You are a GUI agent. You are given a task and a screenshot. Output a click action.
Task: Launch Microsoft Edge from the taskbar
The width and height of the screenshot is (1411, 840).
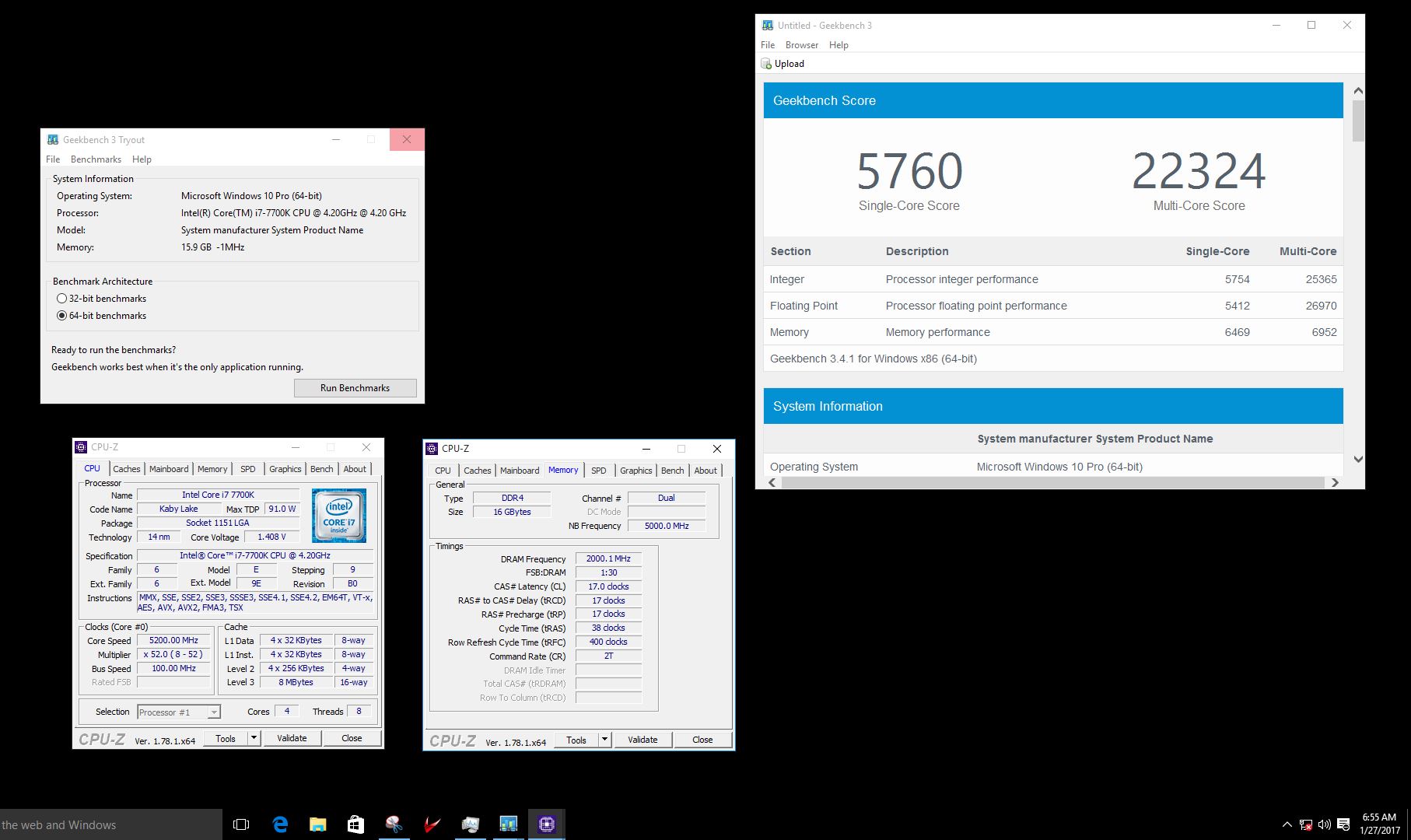coord(280,824)
